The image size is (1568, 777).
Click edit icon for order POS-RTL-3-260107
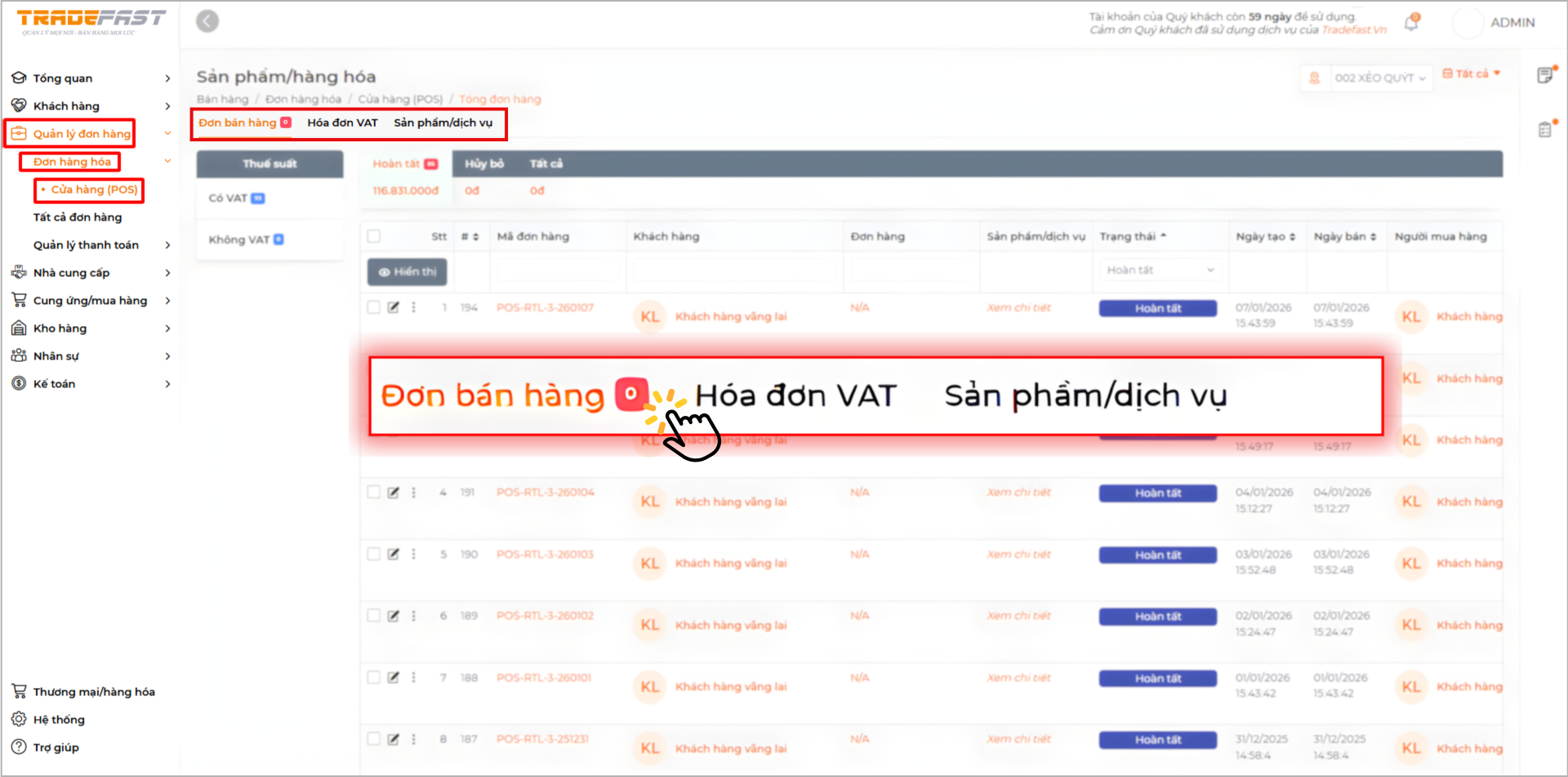point(394,308)
